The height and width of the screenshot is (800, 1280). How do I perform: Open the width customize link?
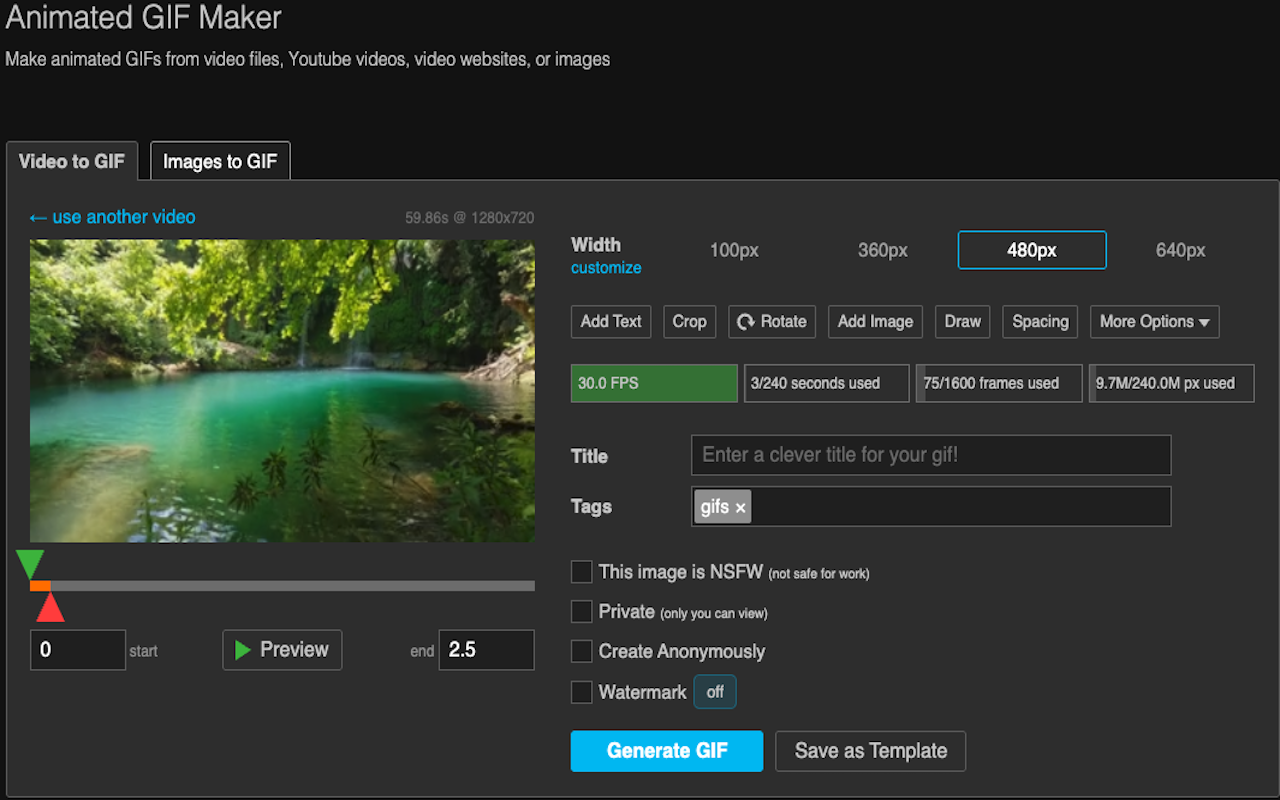(x=606, y=268)
